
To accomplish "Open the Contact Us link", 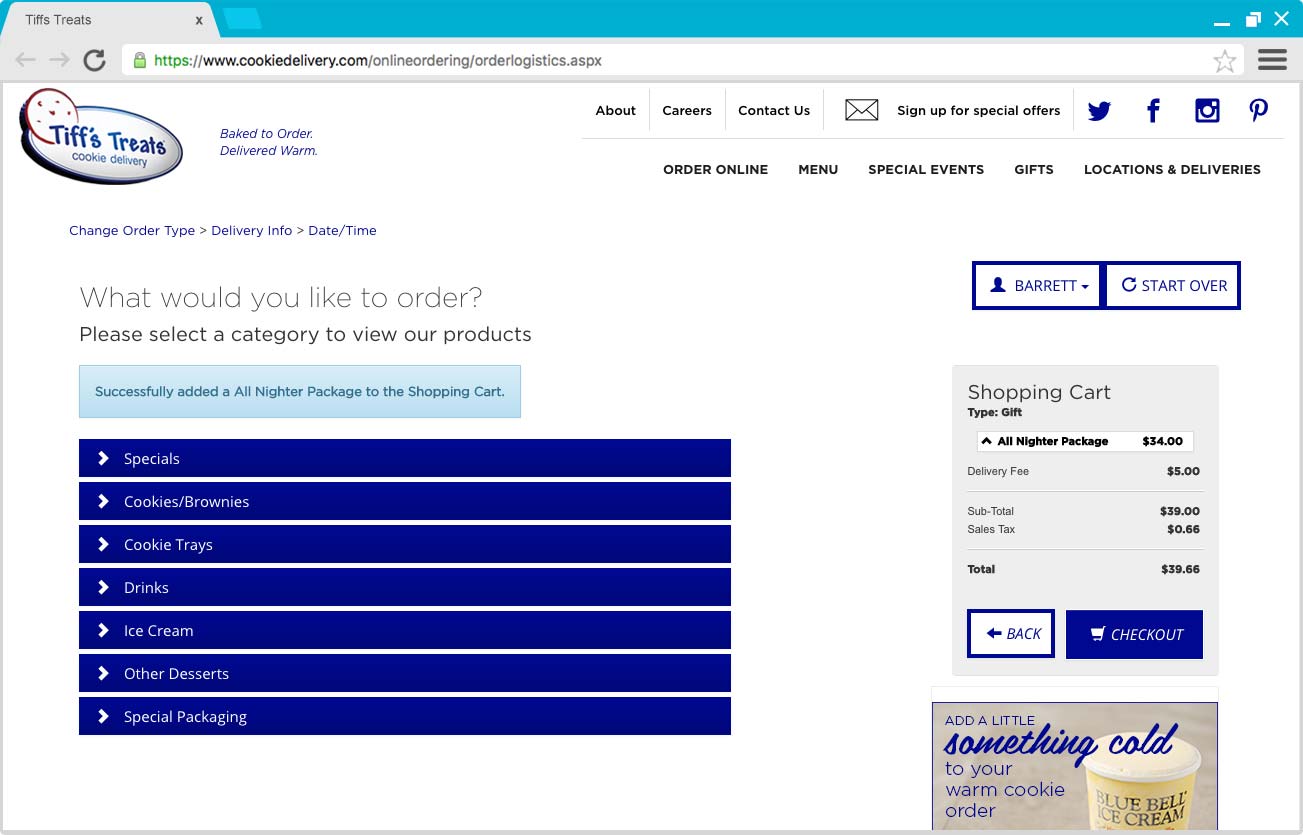I will 774,111.
